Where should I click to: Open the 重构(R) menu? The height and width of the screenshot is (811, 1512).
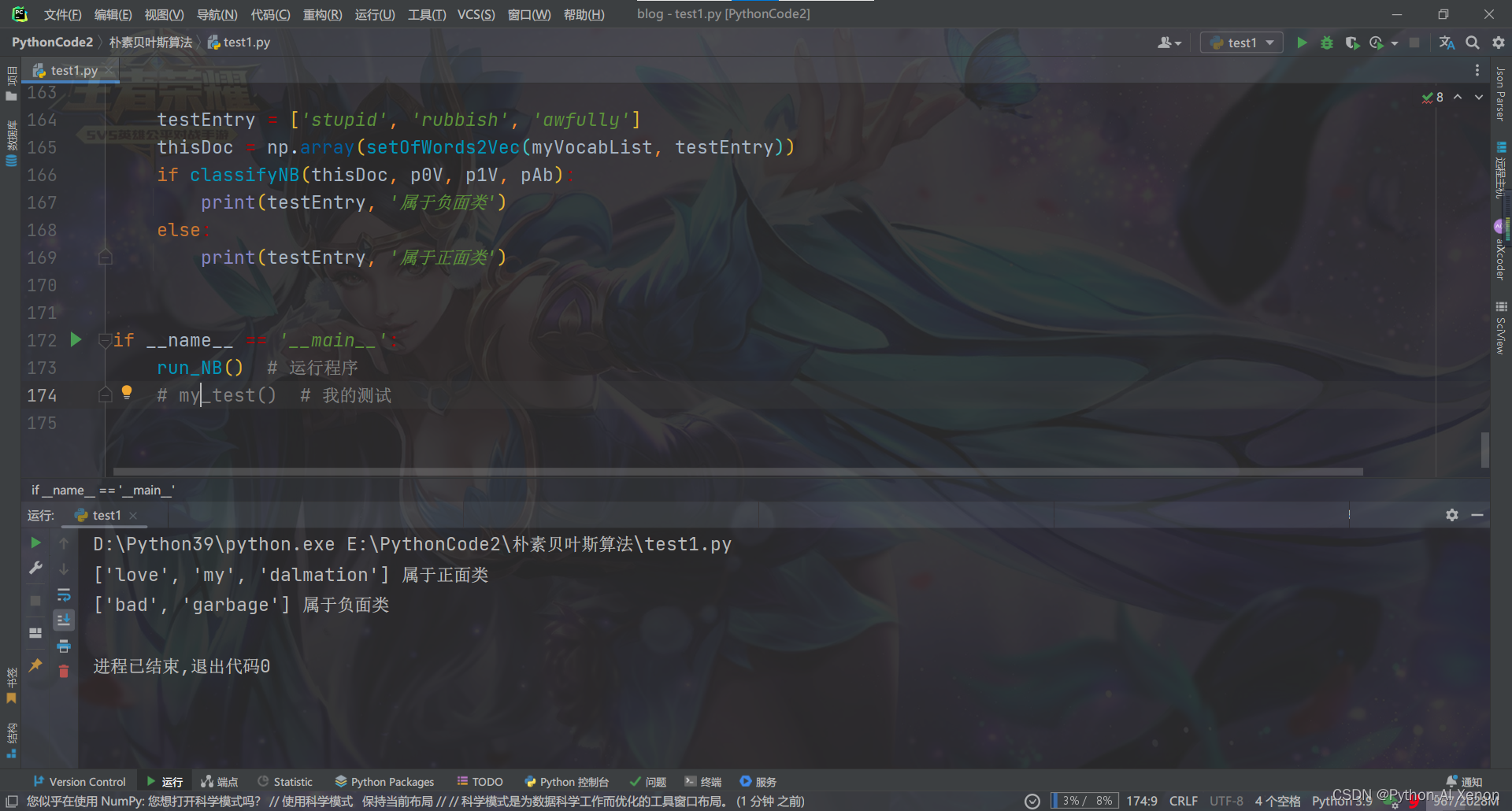(323, 14)
